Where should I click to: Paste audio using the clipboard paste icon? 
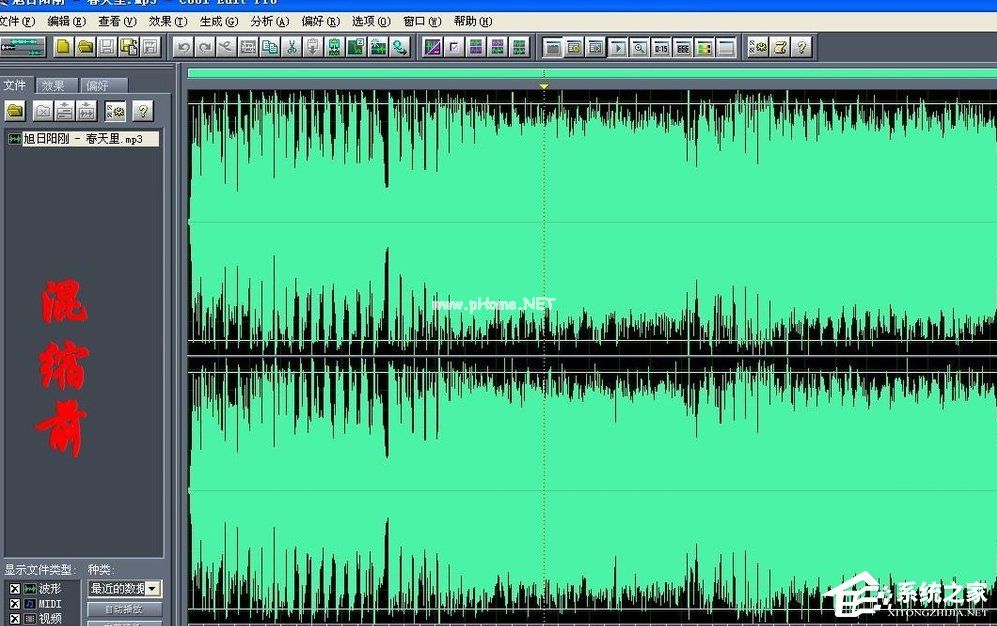point(315,47)
